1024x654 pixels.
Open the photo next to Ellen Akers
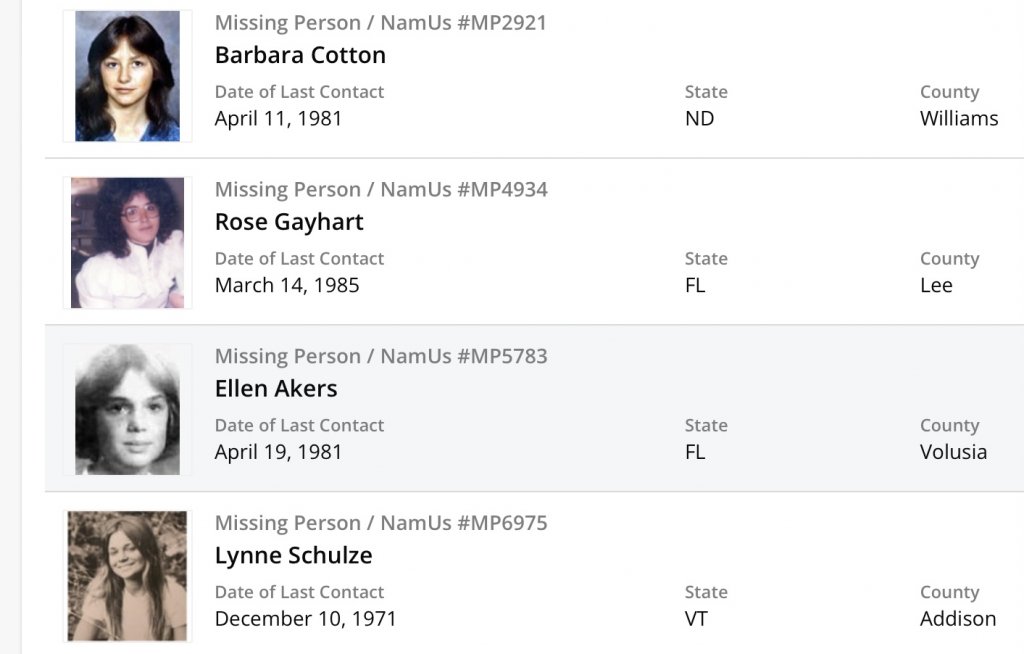(x=127, y=409)
